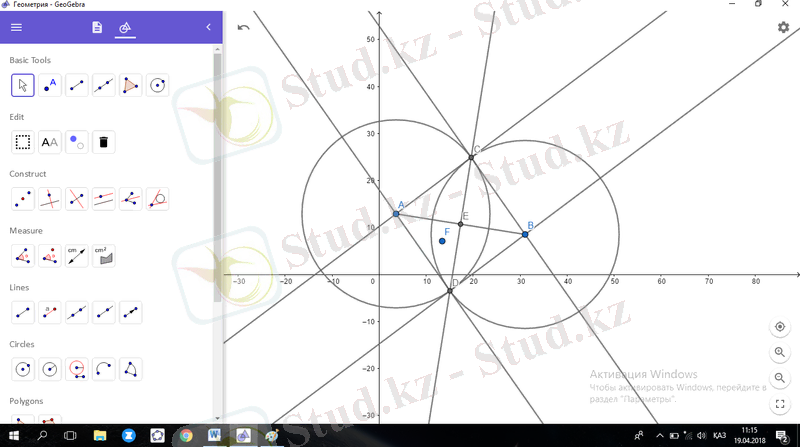Click the tools panel vertical scrollbar
The height and width of the screenshot is (447, 800).
click(217, 177)
